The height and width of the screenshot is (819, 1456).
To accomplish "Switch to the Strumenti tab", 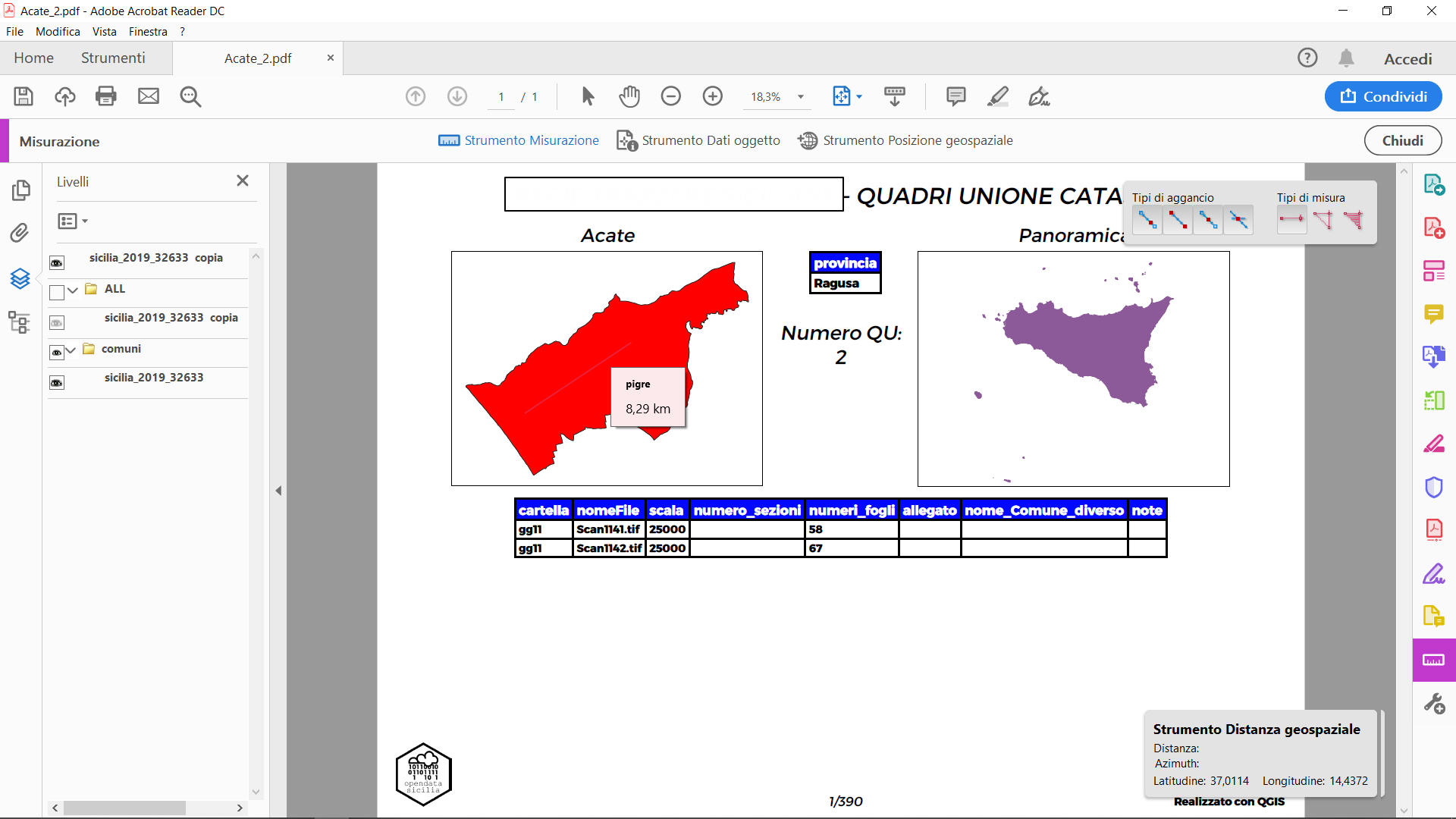I will [112, 58].
